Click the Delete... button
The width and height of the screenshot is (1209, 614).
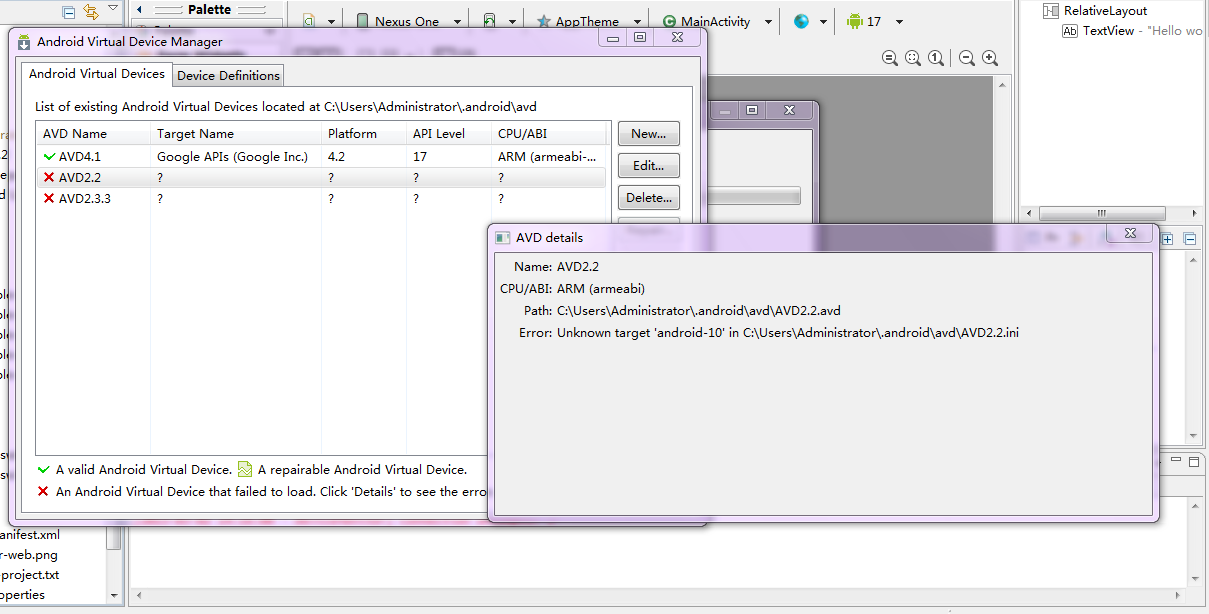tap(648, 198)
